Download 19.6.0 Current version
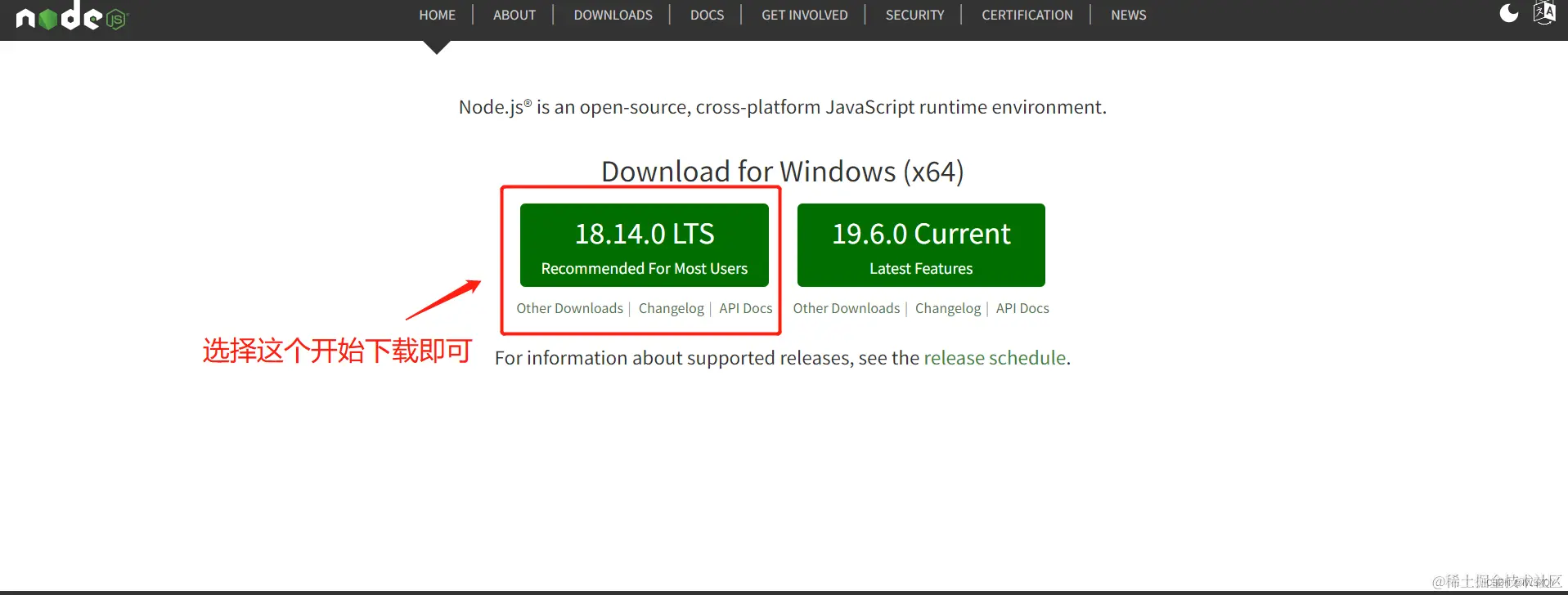Viewport: 1568px width, 595px height. point(921,245)
